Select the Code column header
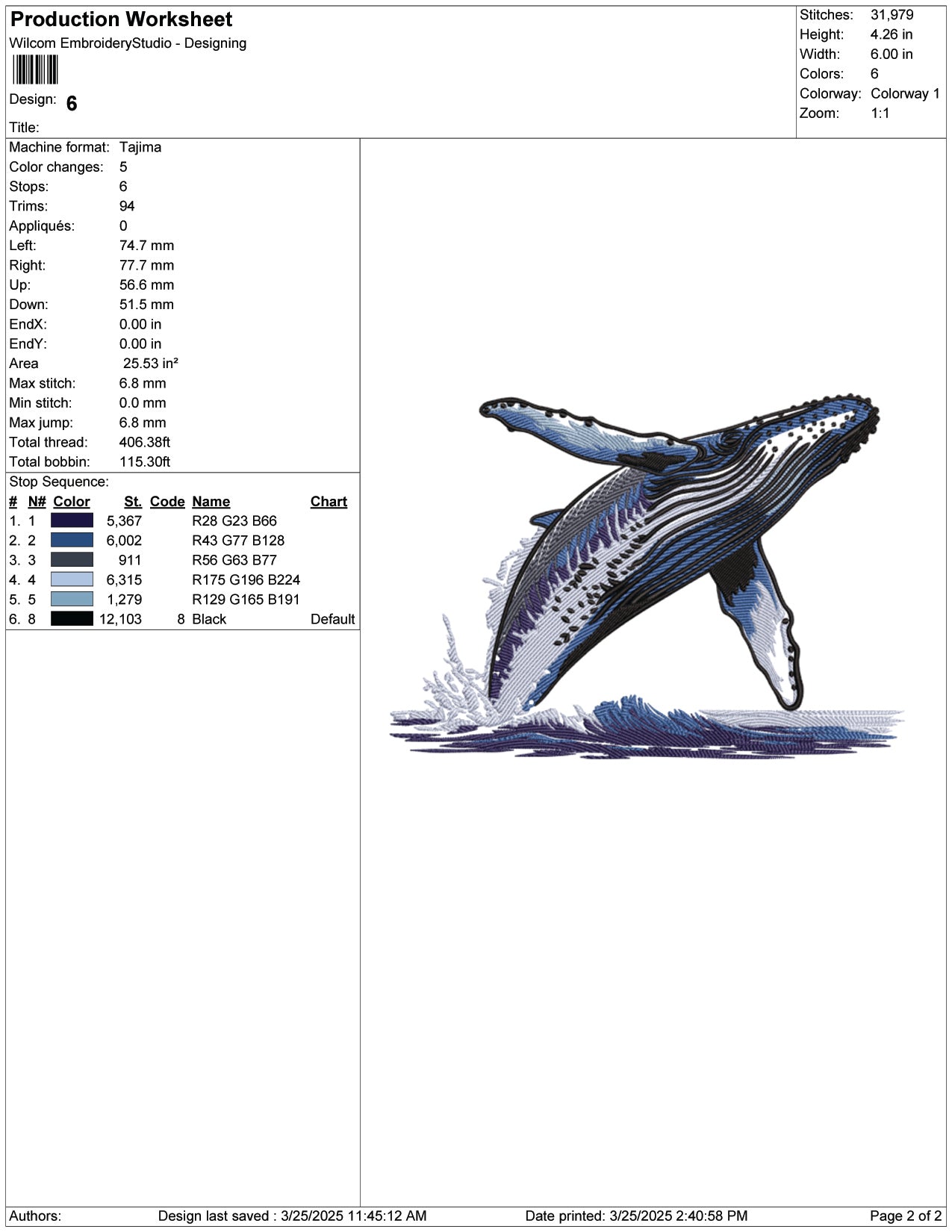 [x=167, y=502]
